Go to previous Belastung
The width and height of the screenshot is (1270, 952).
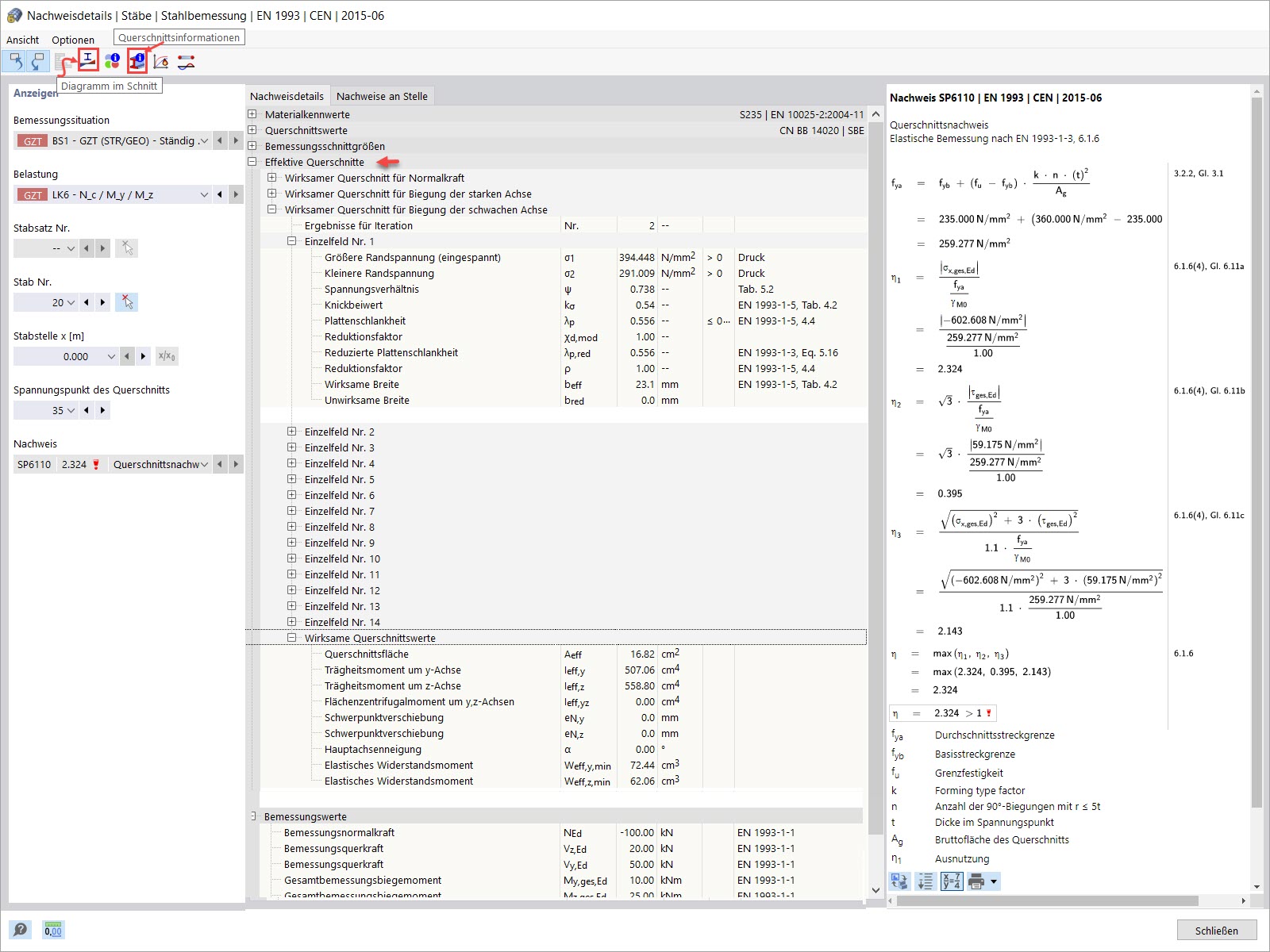click(219, 194)
